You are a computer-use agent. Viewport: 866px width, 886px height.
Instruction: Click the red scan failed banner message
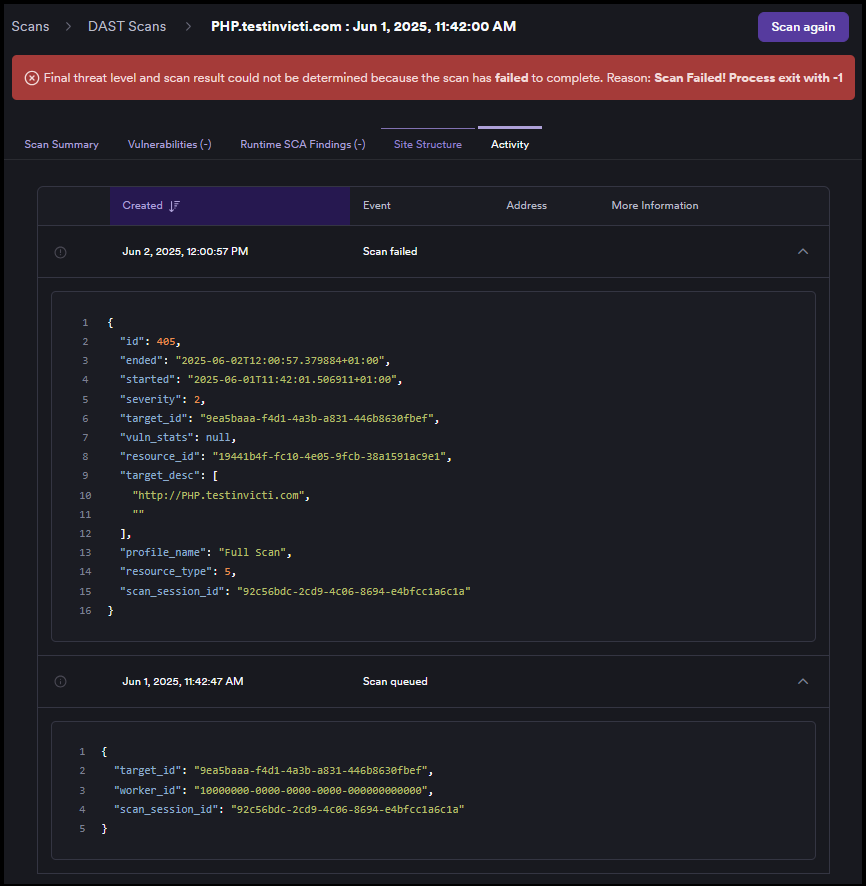pos(433,77)
